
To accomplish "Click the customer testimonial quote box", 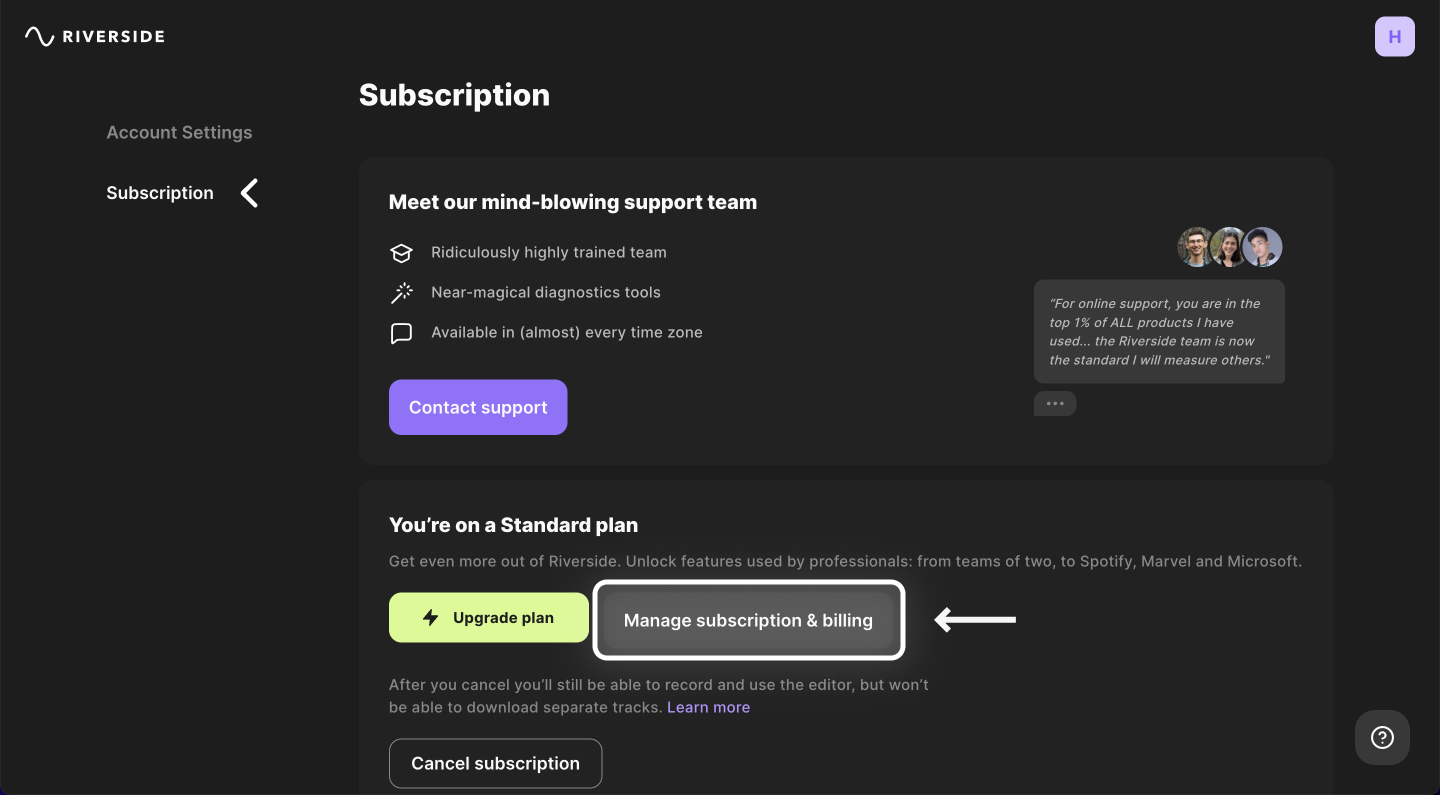I will click(x=1159, y=332).
